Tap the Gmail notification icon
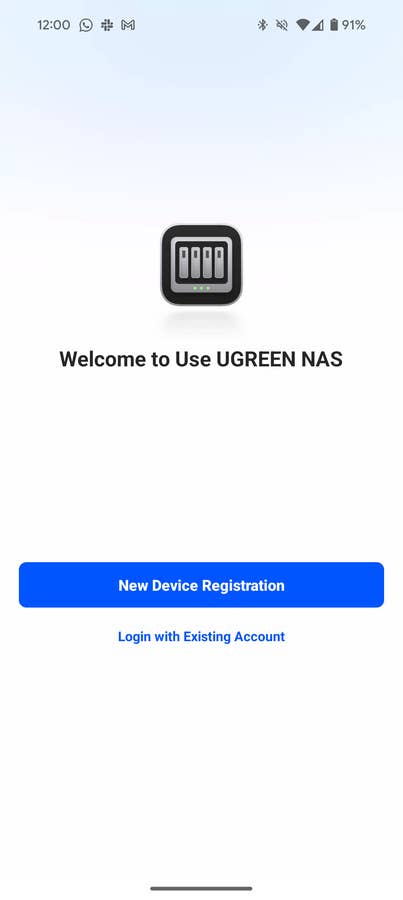Viewport: 403px width, 900px height. point(128,25)
